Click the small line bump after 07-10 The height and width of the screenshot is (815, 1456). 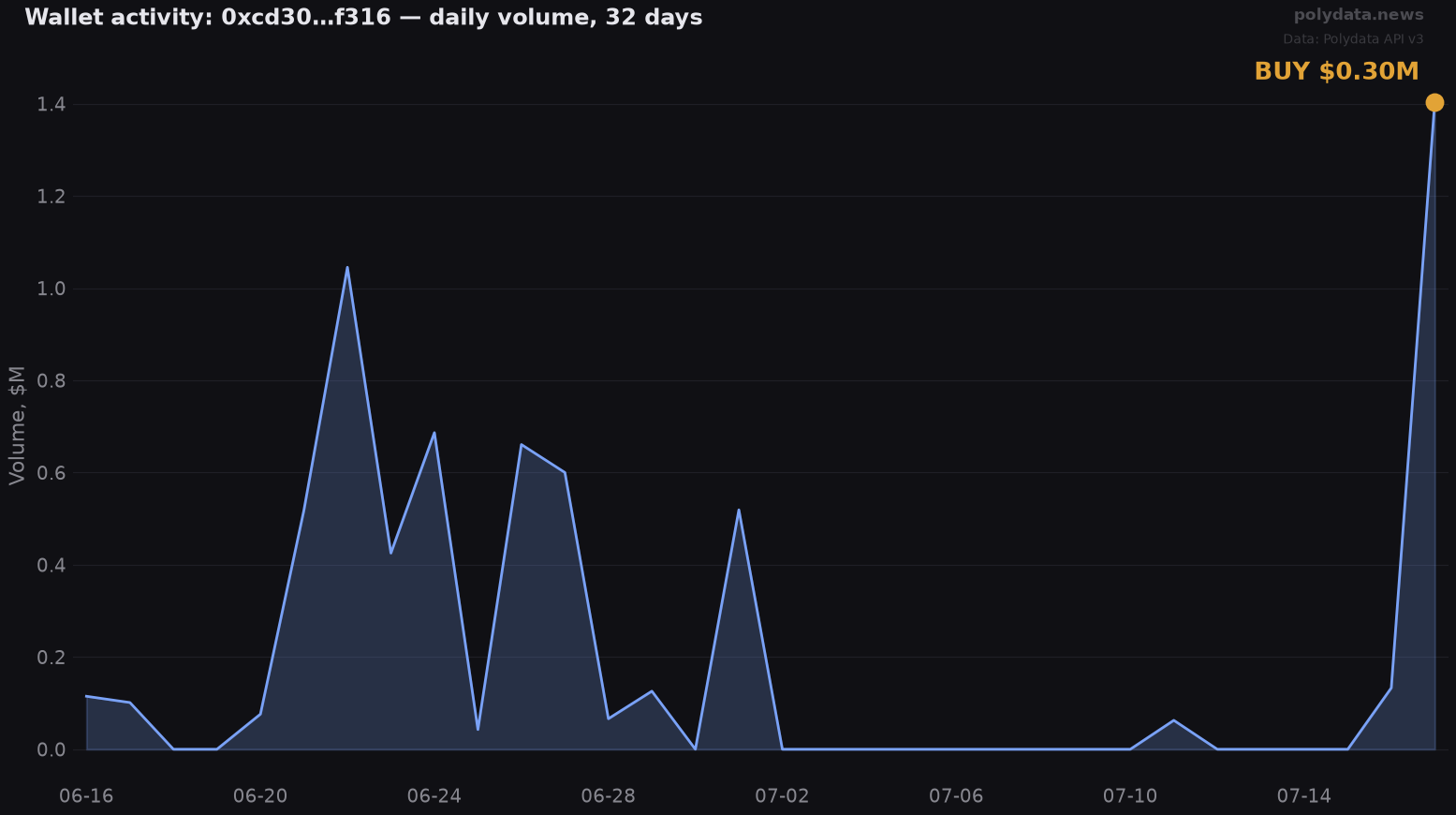[1173, 720]
